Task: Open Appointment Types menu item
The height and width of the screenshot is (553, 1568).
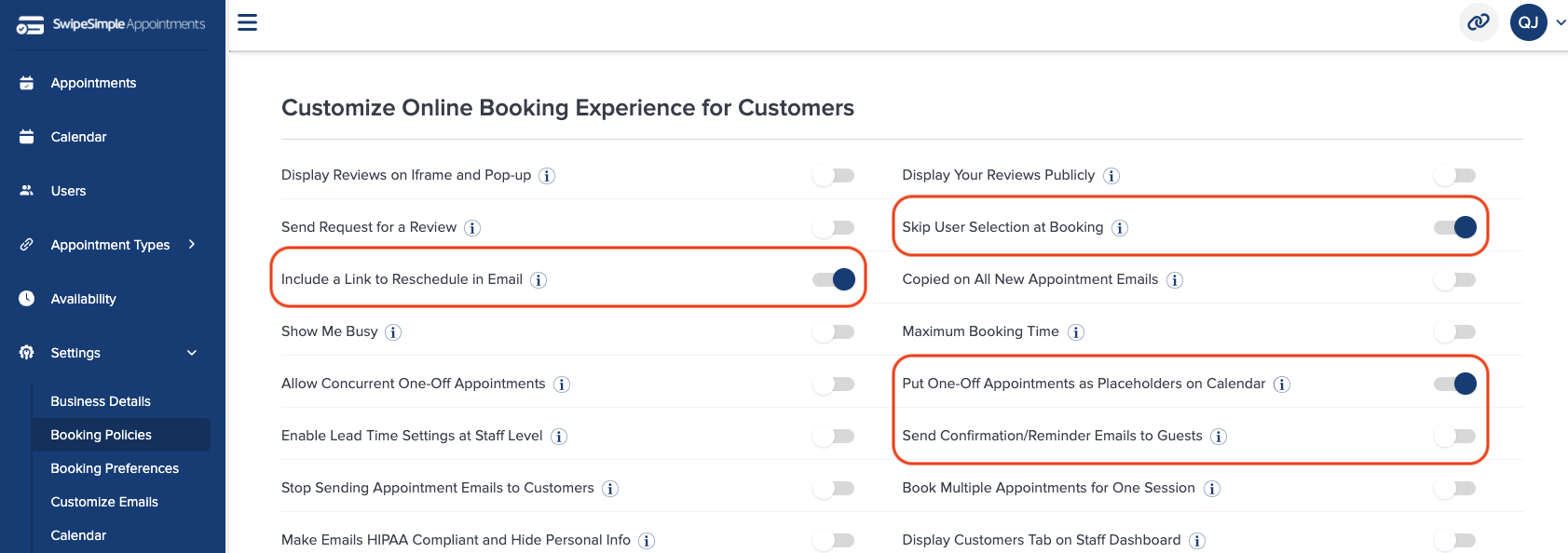Action: click(x=110, y=245)
